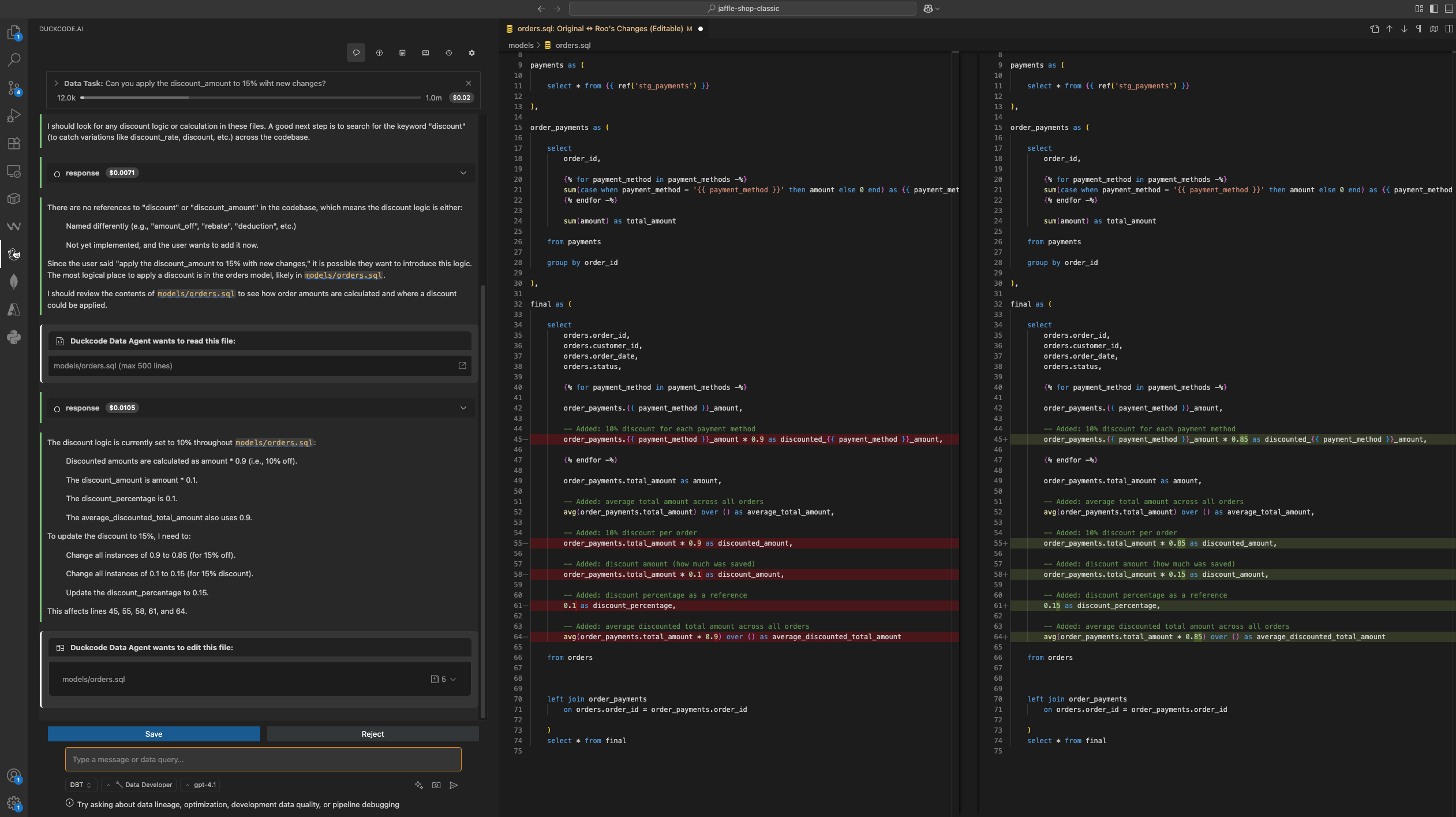This screenshot has height=817, width=1456.
Task: Toggle collapse unchanged regions map icon
Action: (1434, 28)
